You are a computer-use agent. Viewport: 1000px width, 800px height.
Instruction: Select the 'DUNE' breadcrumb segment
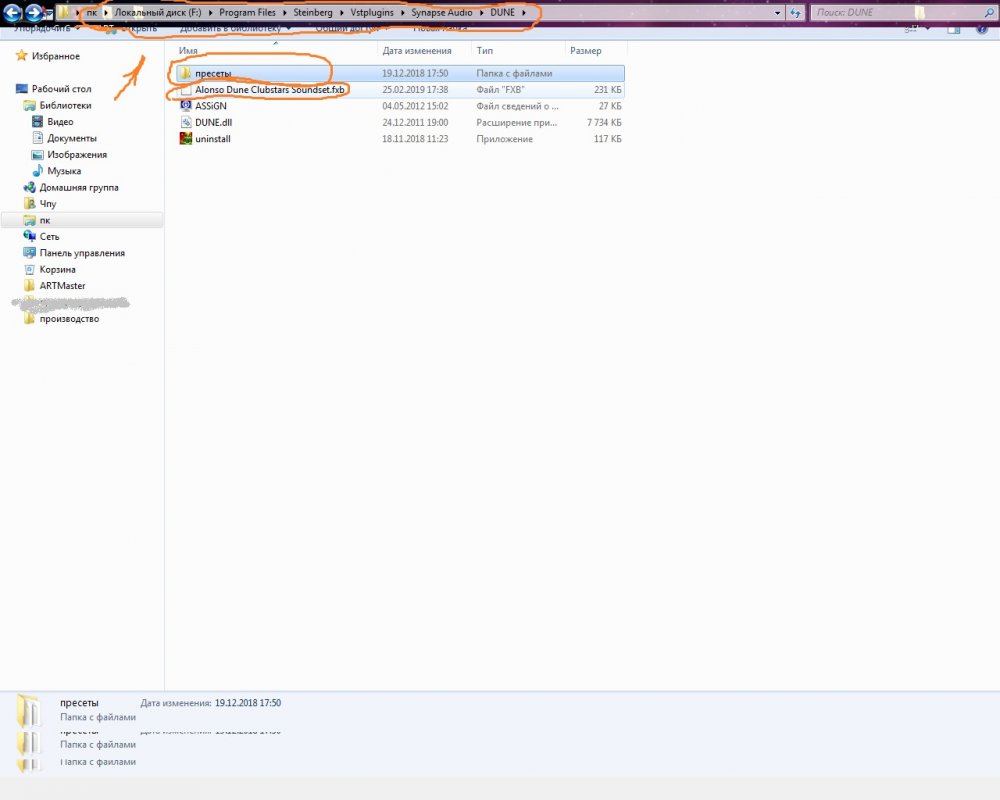[503, 13]
